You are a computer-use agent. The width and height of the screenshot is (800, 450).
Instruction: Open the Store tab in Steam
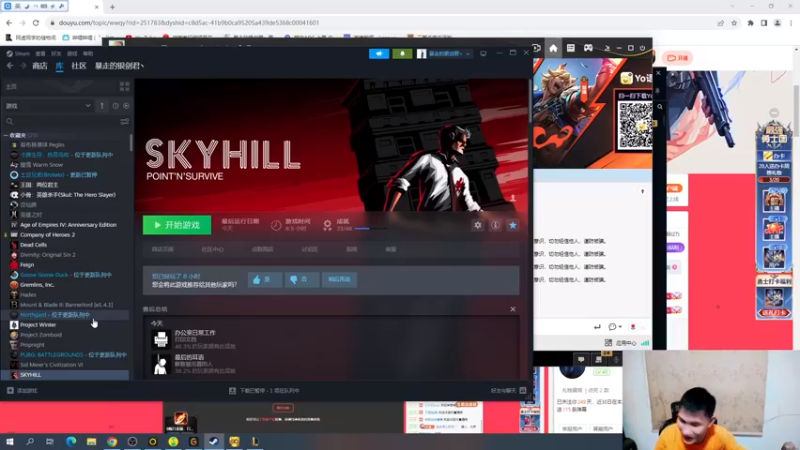click(40, 66)
